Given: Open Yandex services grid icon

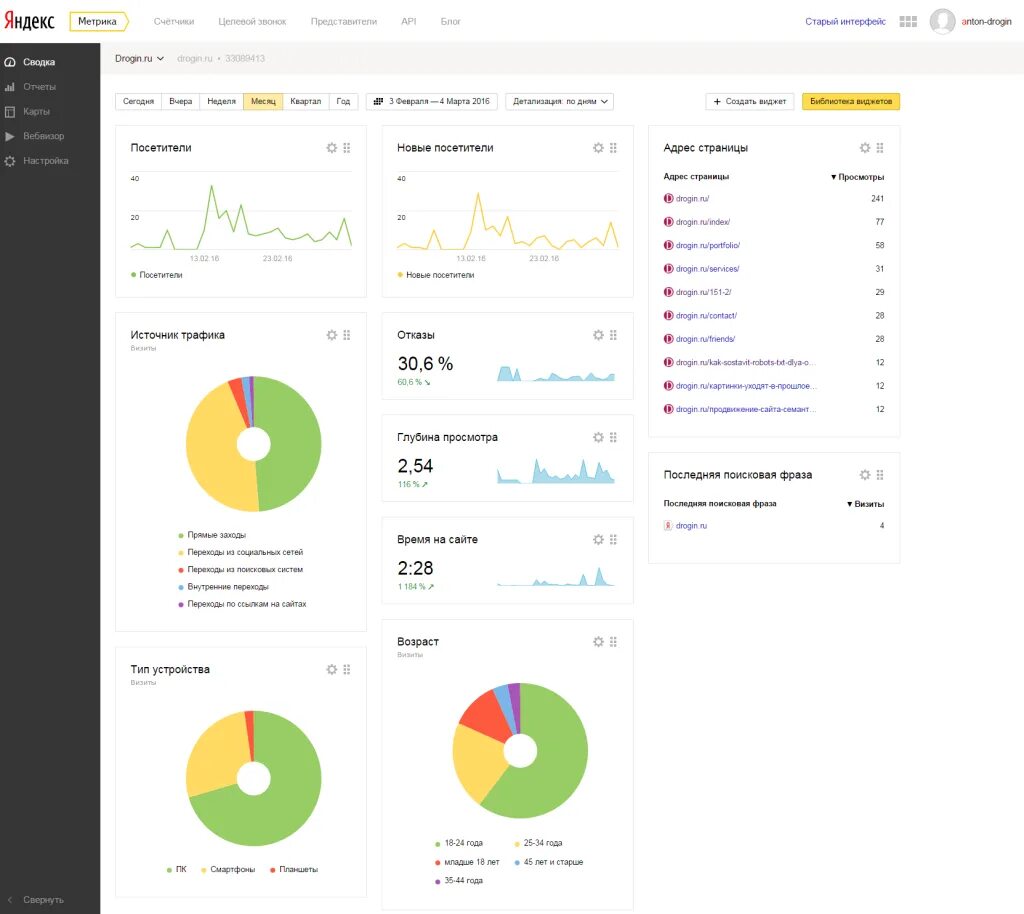Looking at the screenshot, I should click(908, 22).
